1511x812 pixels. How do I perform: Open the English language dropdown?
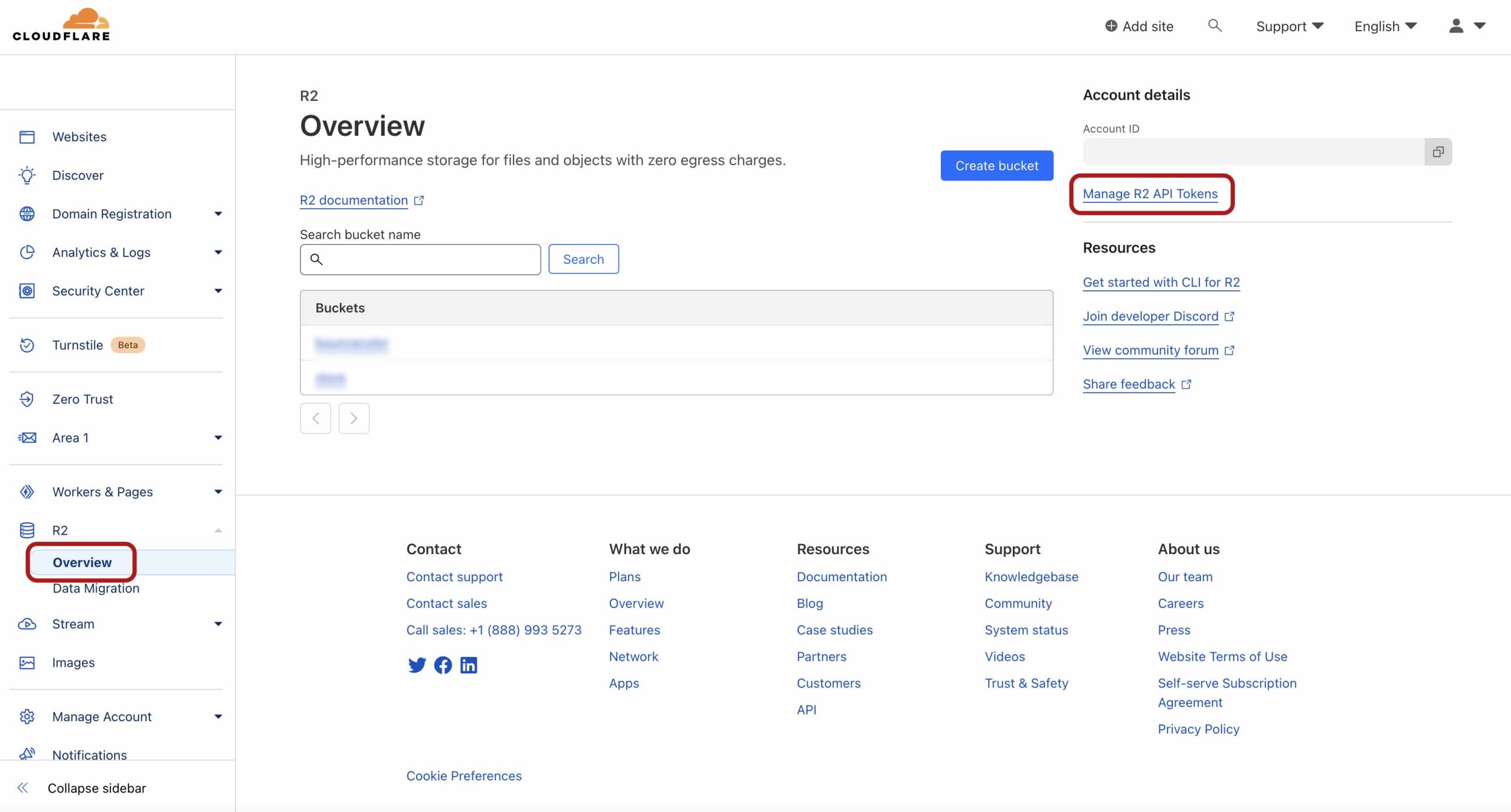1385,26
